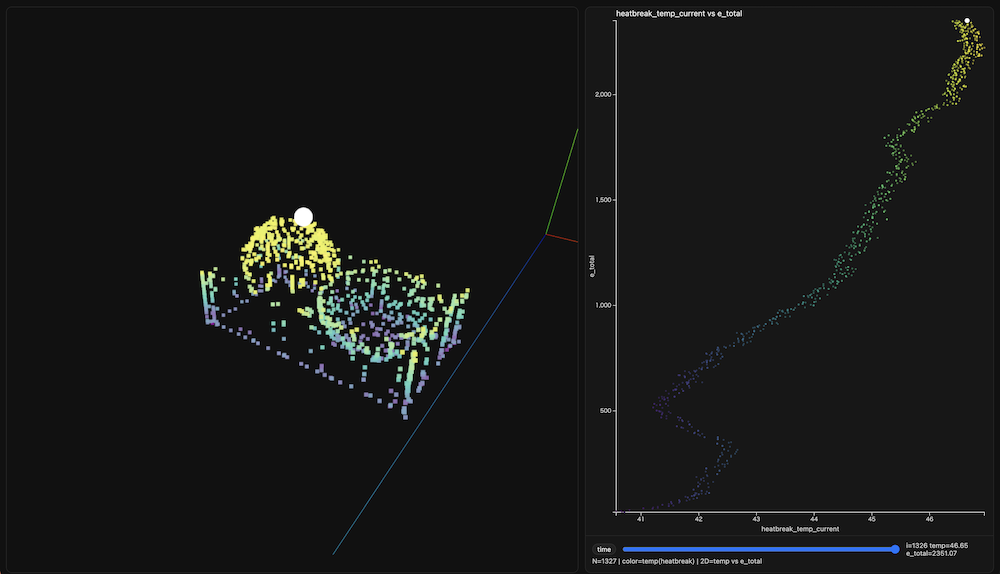Click the e_total y-axis label
The image size is (1000, 574).
click(592, 265)
